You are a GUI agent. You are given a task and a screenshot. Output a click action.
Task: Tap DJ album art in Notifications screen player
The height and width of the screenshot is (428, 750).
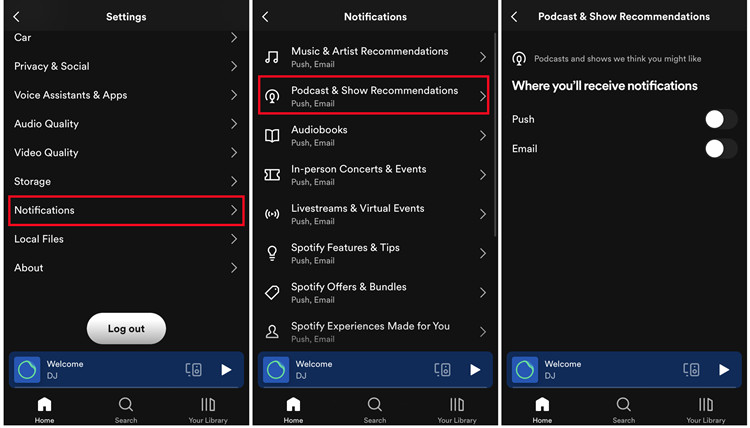click(276, 370)
